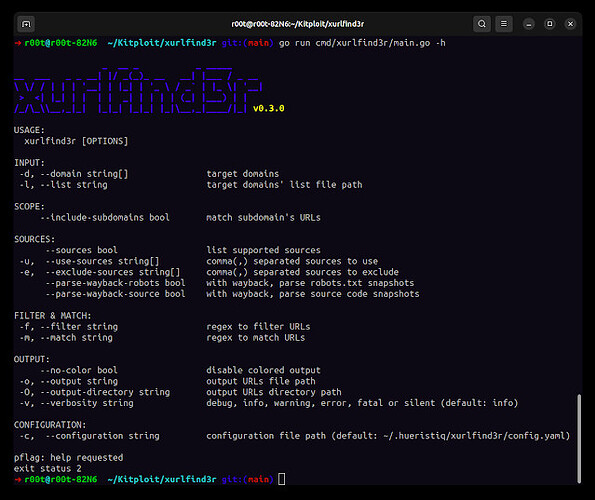
Task: Click the git:(main) label on bottom prompt
Action: pyautogui.click(x=247, y=480)
